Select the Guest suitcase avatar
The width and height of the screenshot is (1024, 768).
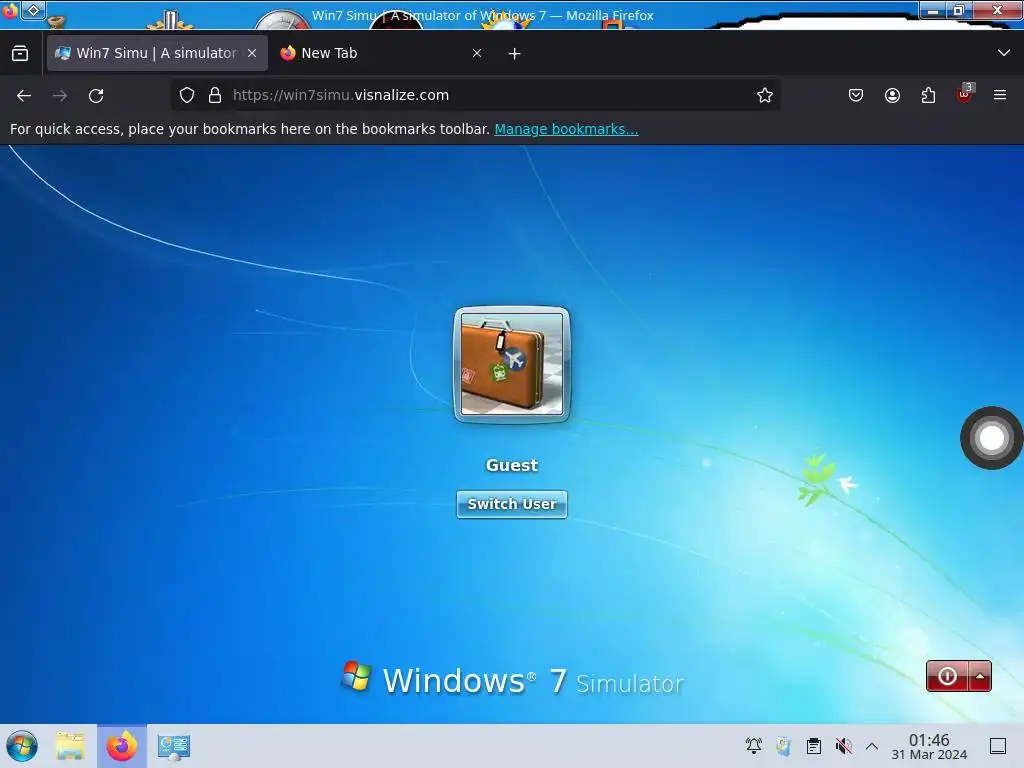512,364
